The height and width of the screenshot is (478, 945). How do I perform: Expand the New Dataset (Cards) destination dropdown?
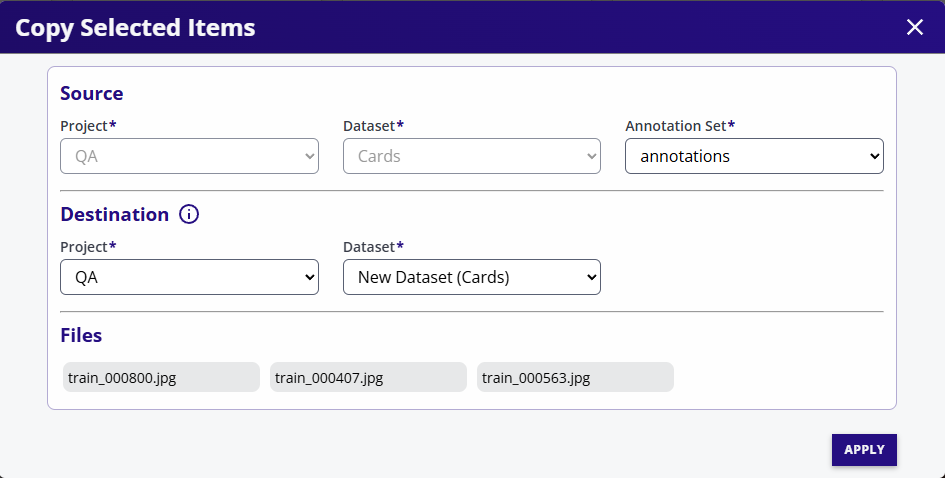(471, 277)
